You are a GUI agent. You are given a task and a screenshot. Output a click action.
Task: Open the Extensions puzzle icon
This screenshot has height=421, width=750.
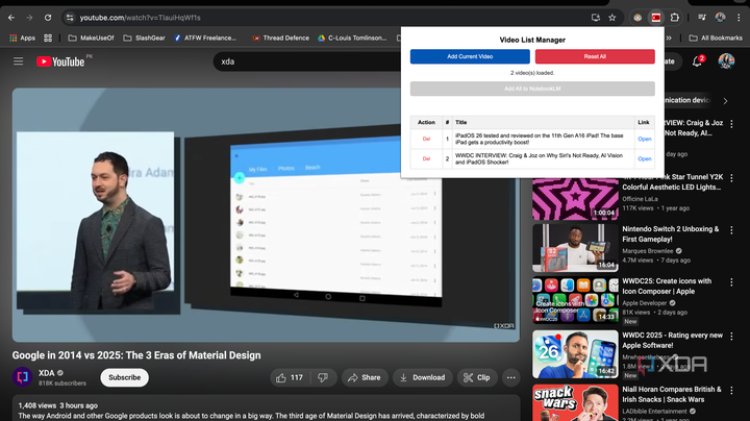pyautogui.click(x=674, y=18)
